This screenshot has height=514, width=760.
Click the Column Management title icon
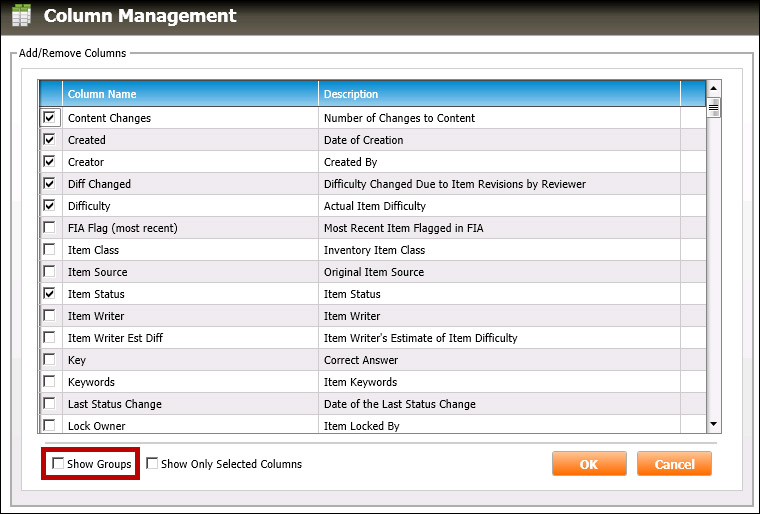coord(21,16)
